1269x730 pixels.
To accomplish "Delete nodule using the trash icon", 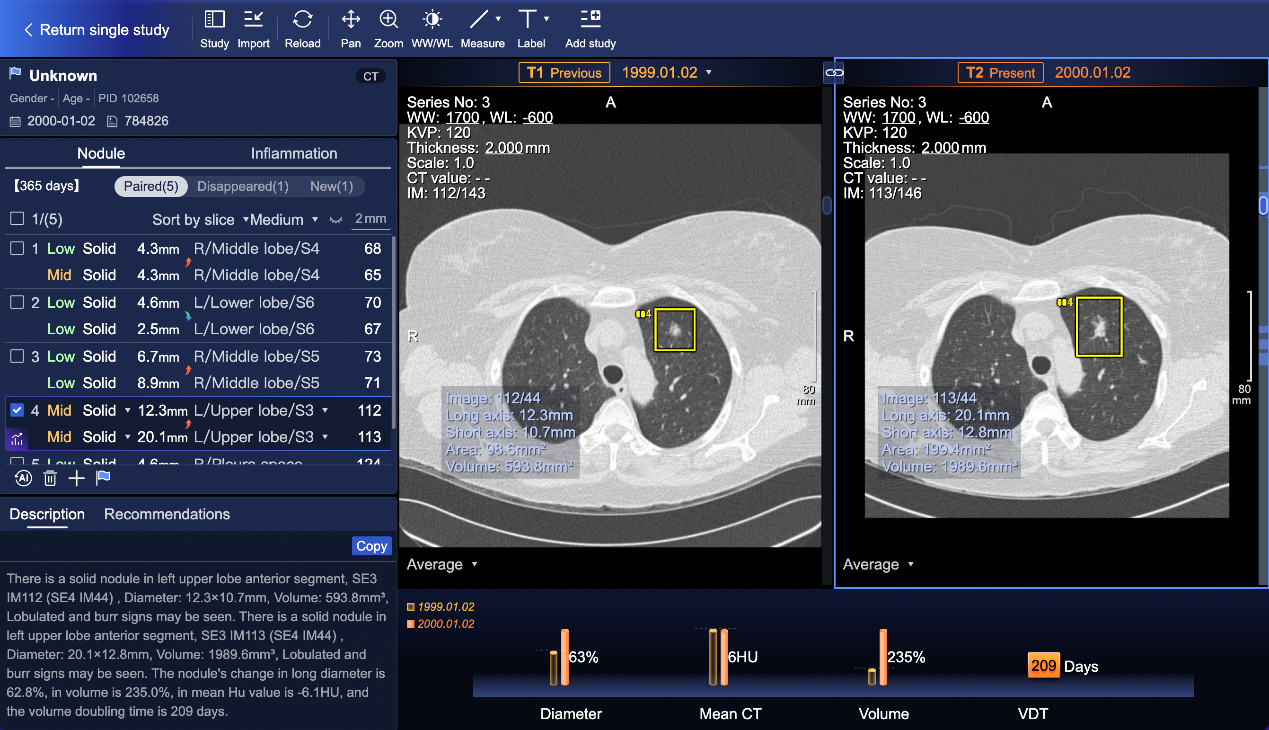I will (50, 479).
